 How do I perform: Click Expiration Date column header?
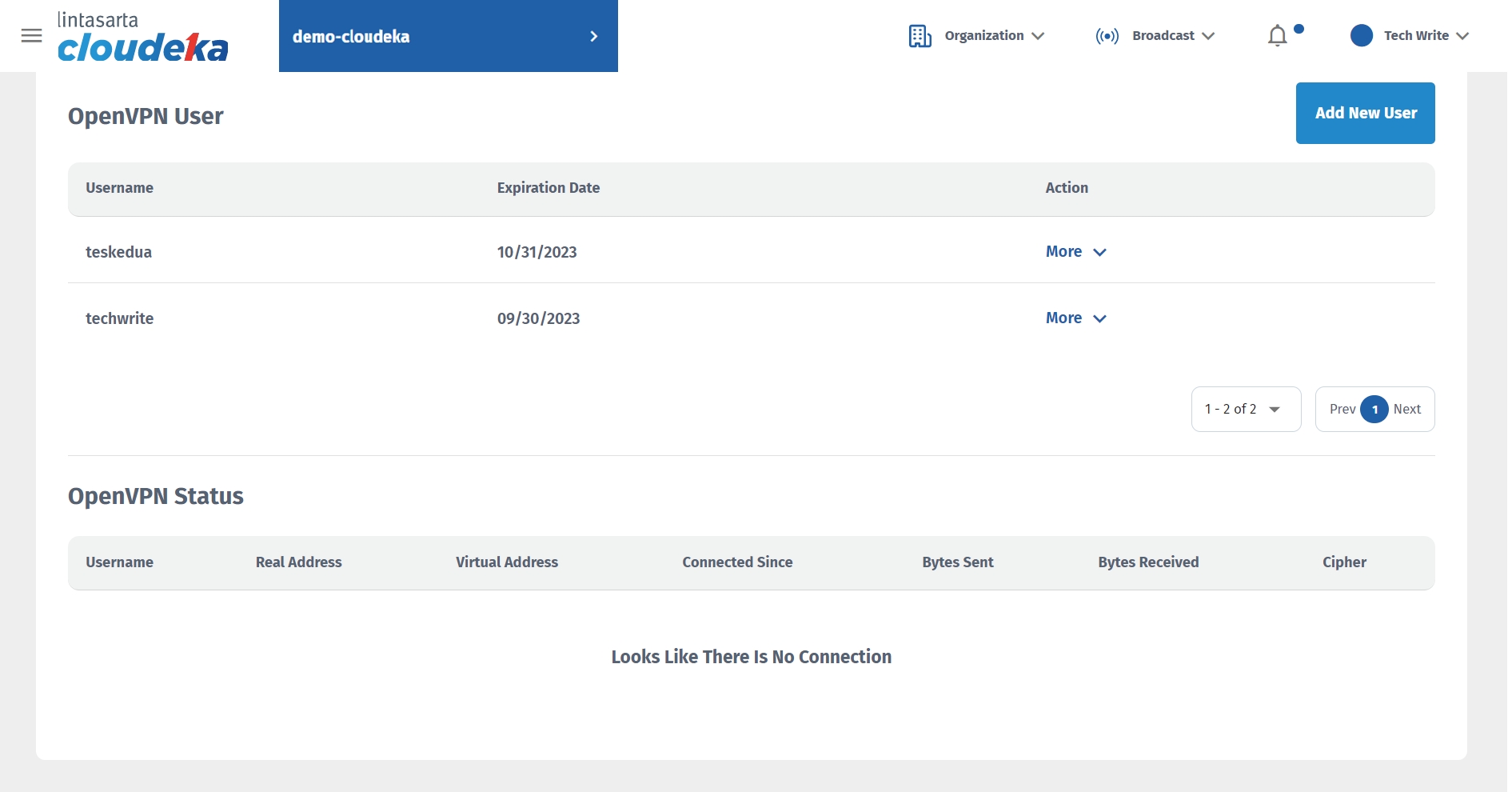pos(548,188)
